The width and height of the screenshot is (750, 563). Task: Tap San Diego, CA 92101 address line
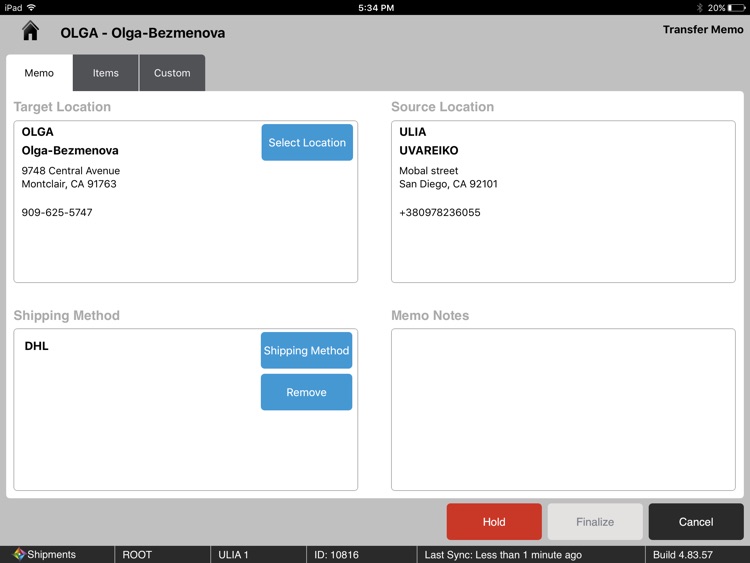tap(448, 184)
